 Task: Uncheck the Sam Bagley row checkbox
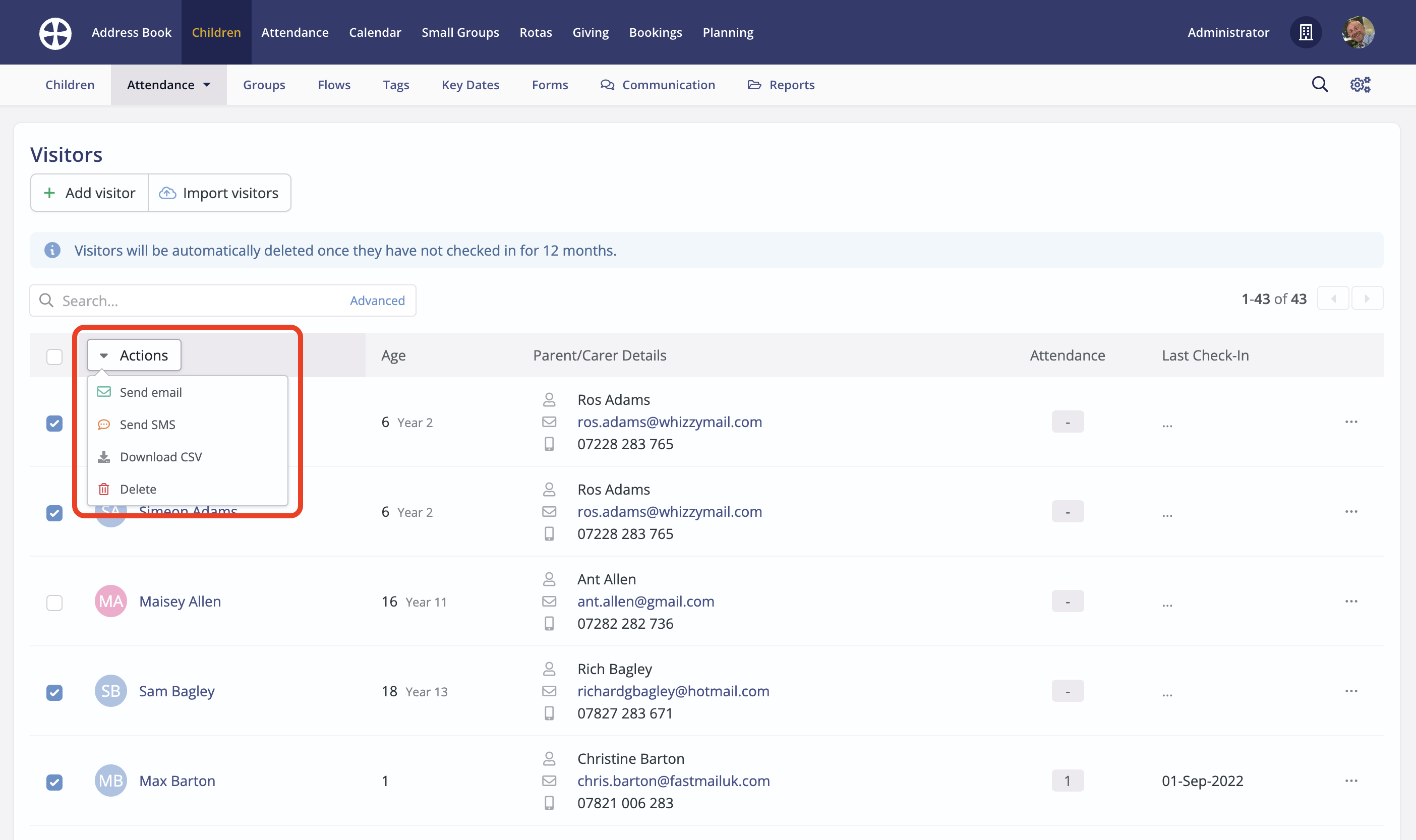click(x=54, y=692)
